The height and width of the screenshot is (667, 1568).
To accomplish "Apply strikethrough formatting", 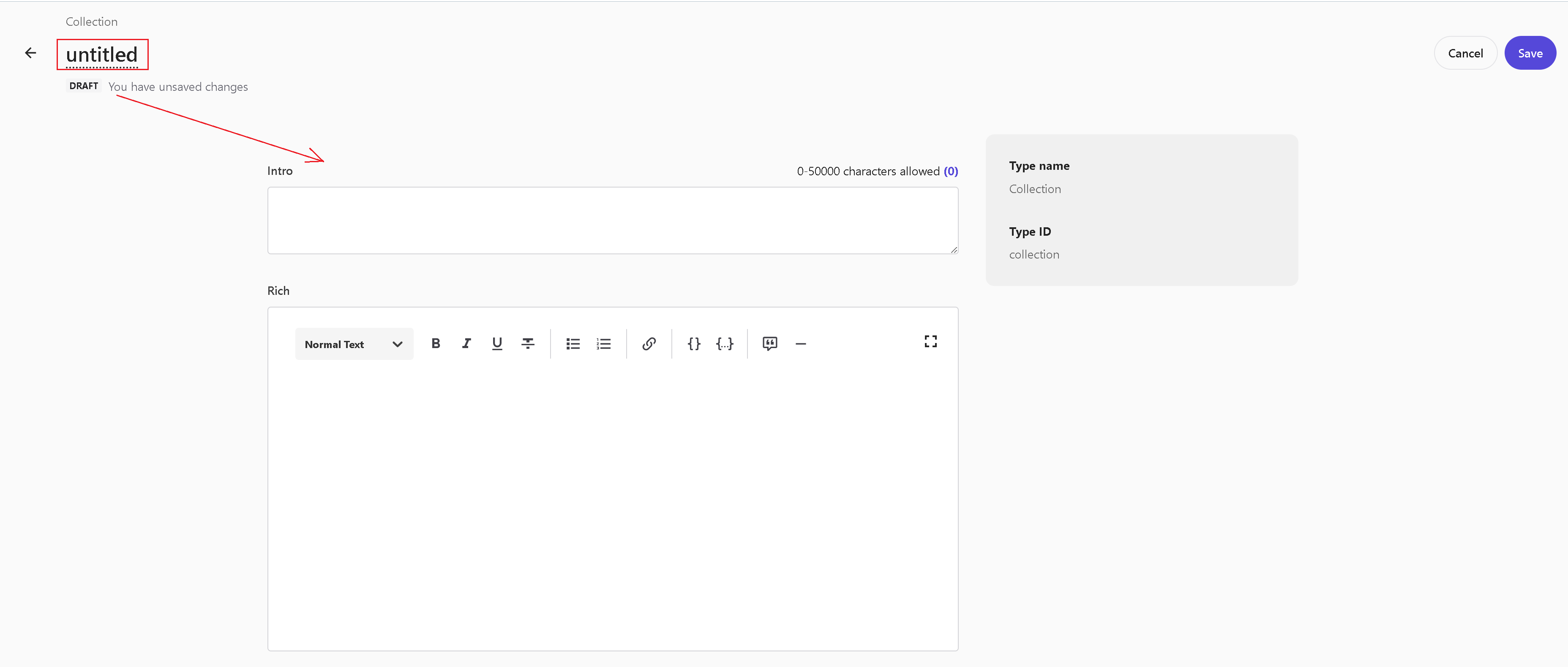I will click(528, 344).
